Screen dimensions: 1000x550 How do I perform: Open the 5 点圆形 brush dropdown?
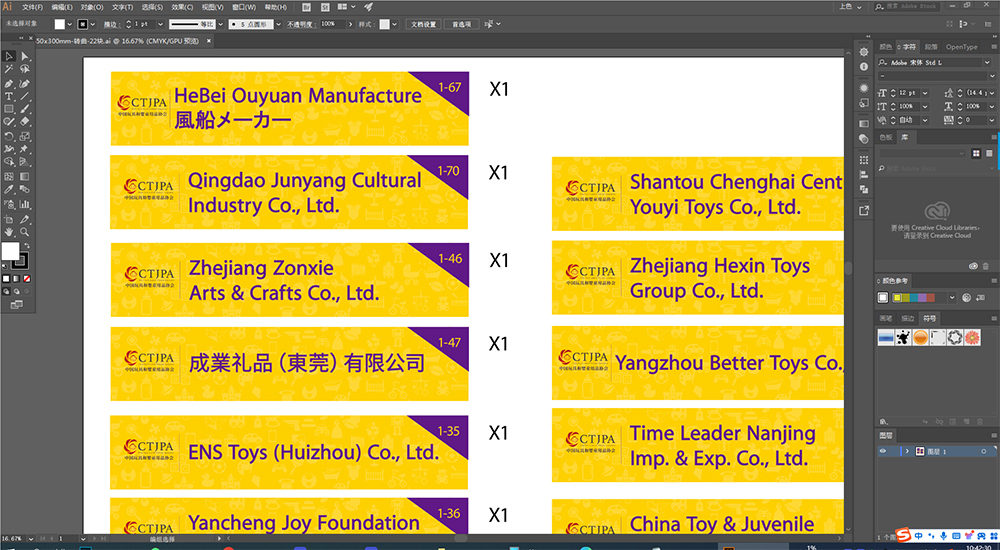278,24
